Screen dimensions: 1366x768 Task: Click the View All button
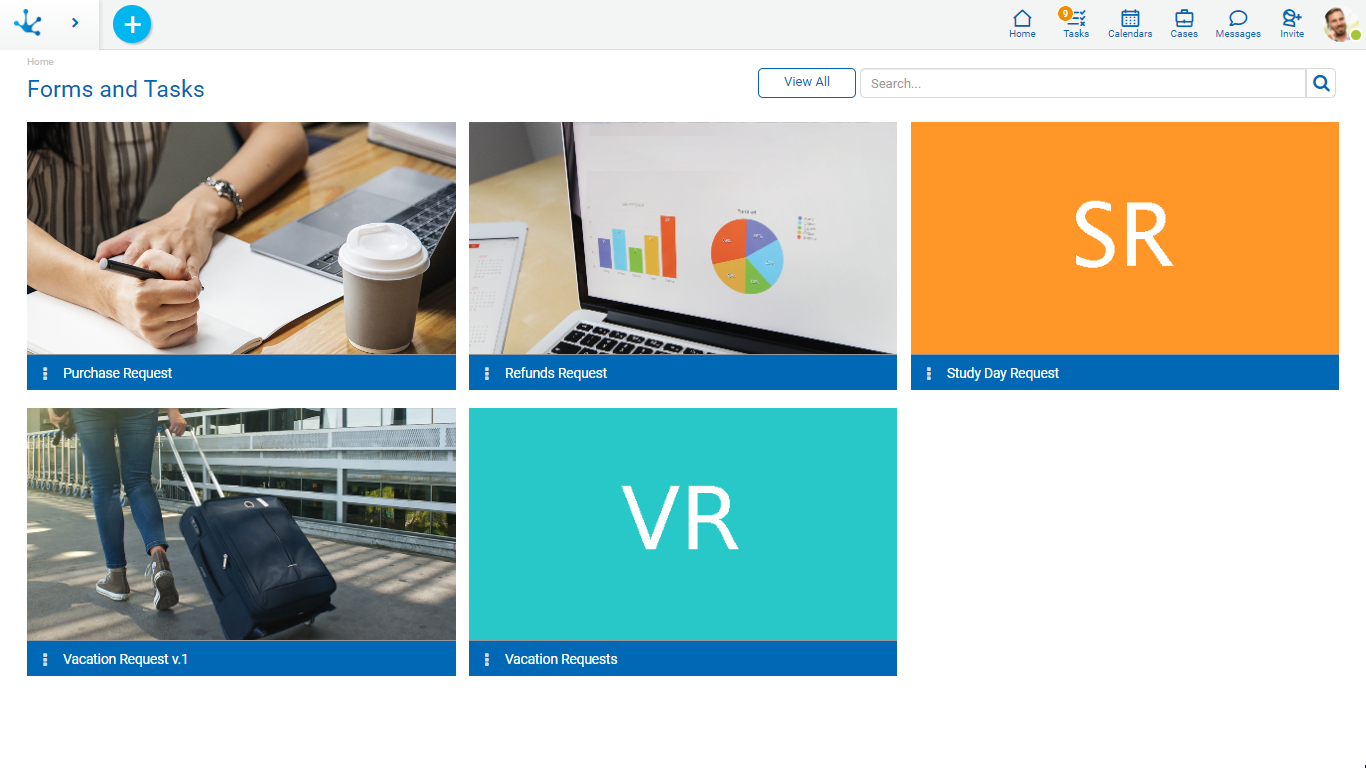point(806,83)
